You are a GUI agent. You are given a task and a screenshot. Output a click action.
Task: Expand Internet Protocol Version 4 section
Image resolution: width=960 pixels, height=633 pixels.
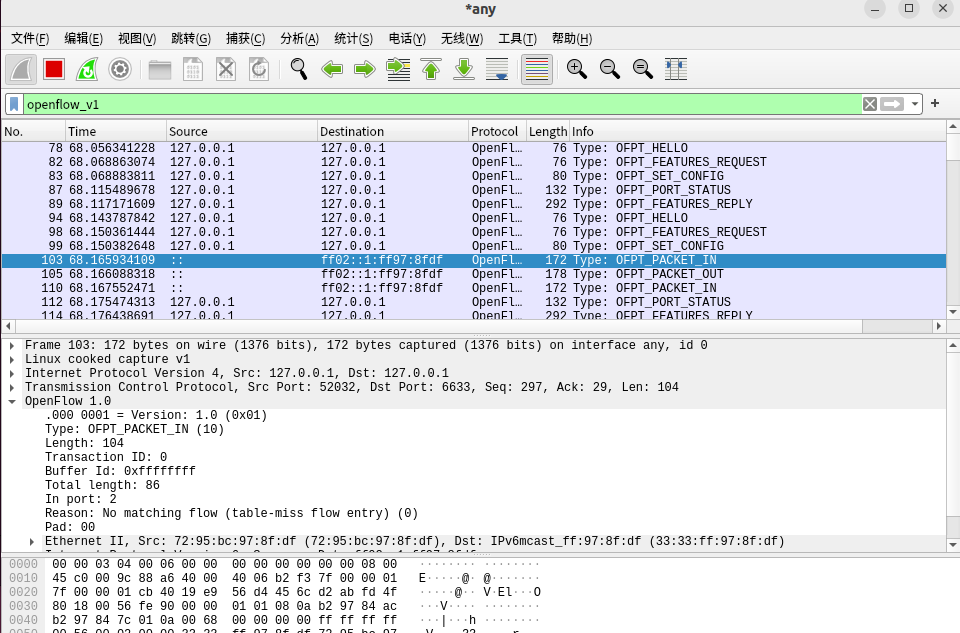12,374
